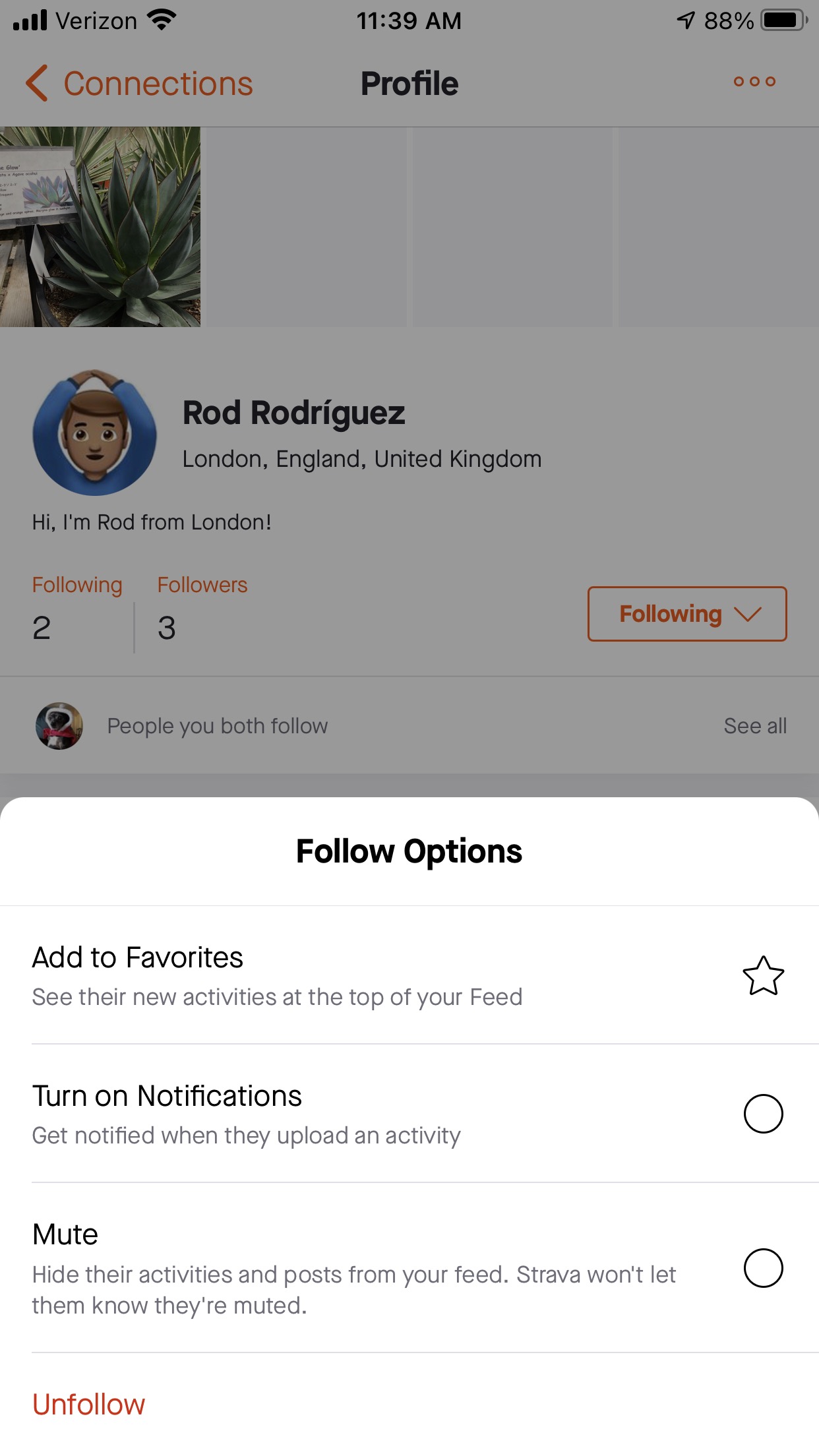Tap the location arrow status icon

pos(686,20)
